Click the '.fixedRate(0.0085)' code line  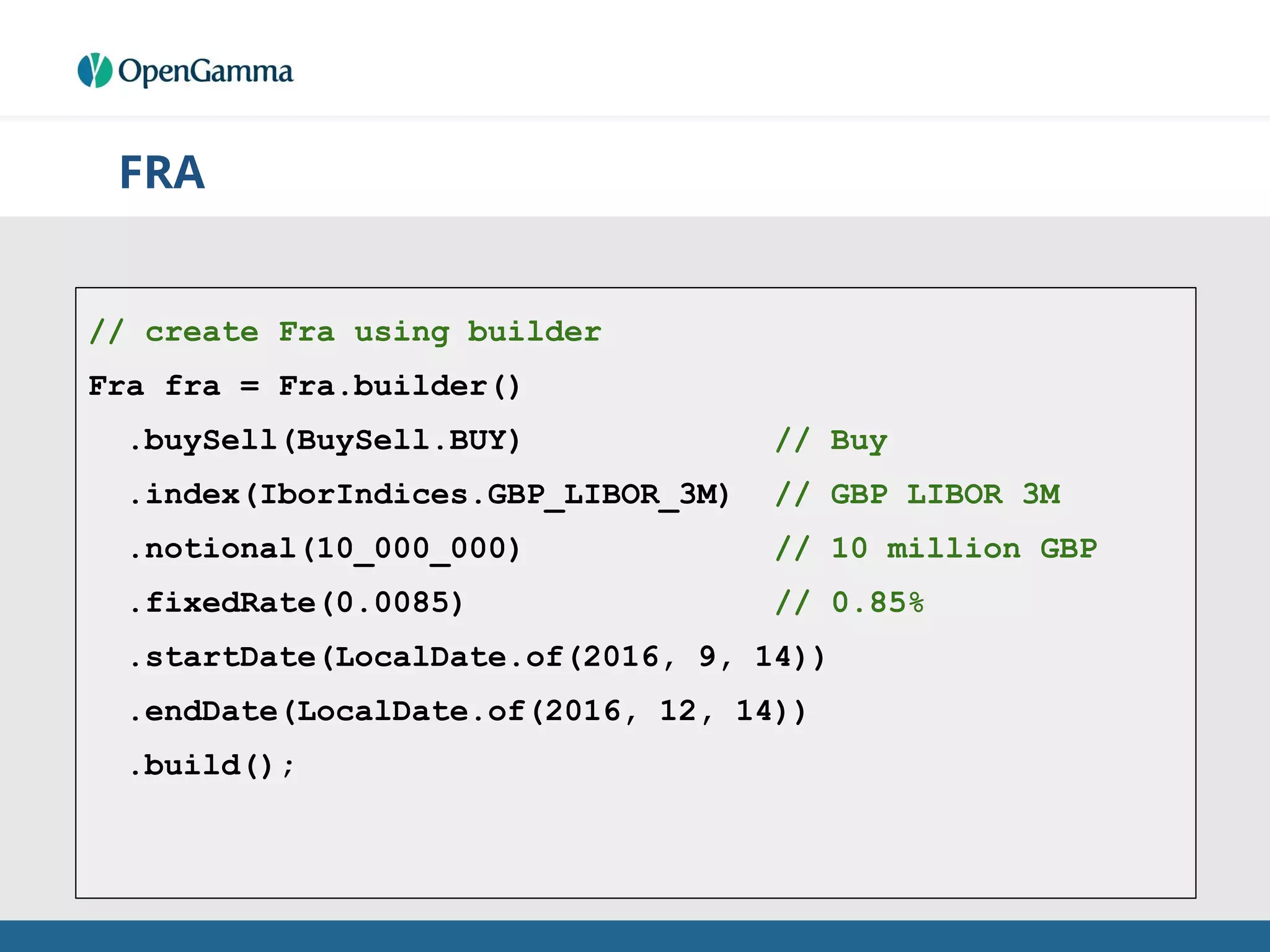pos(296,603)
